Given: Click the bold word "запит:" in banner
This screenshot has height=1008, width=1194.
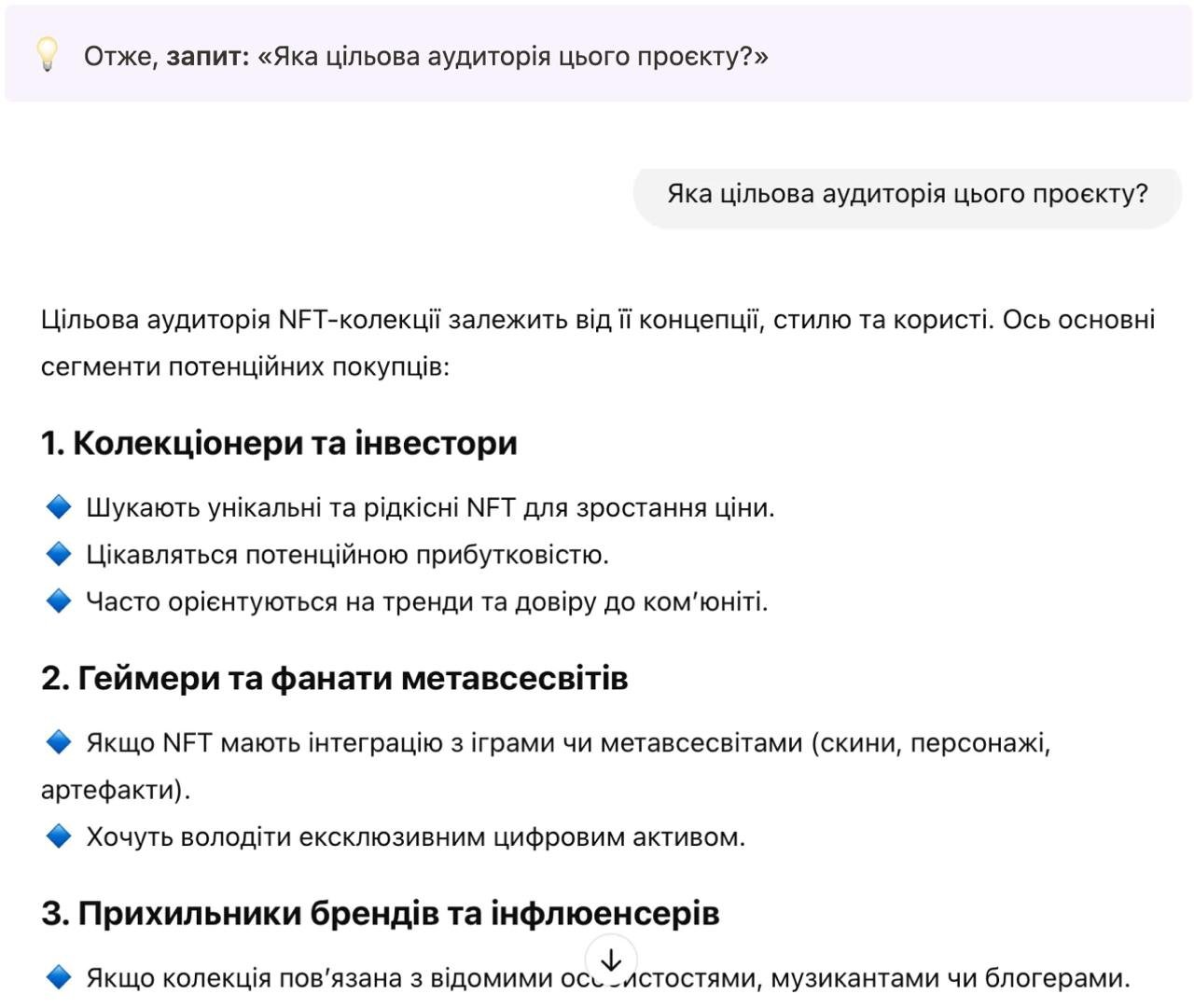Looking at the screenshot, I should click(x=208, y=57).
